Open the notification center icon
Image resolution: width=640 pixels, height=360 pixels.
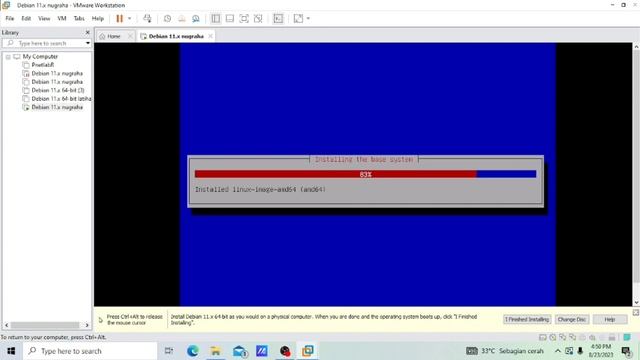click(x=626, y=351)
